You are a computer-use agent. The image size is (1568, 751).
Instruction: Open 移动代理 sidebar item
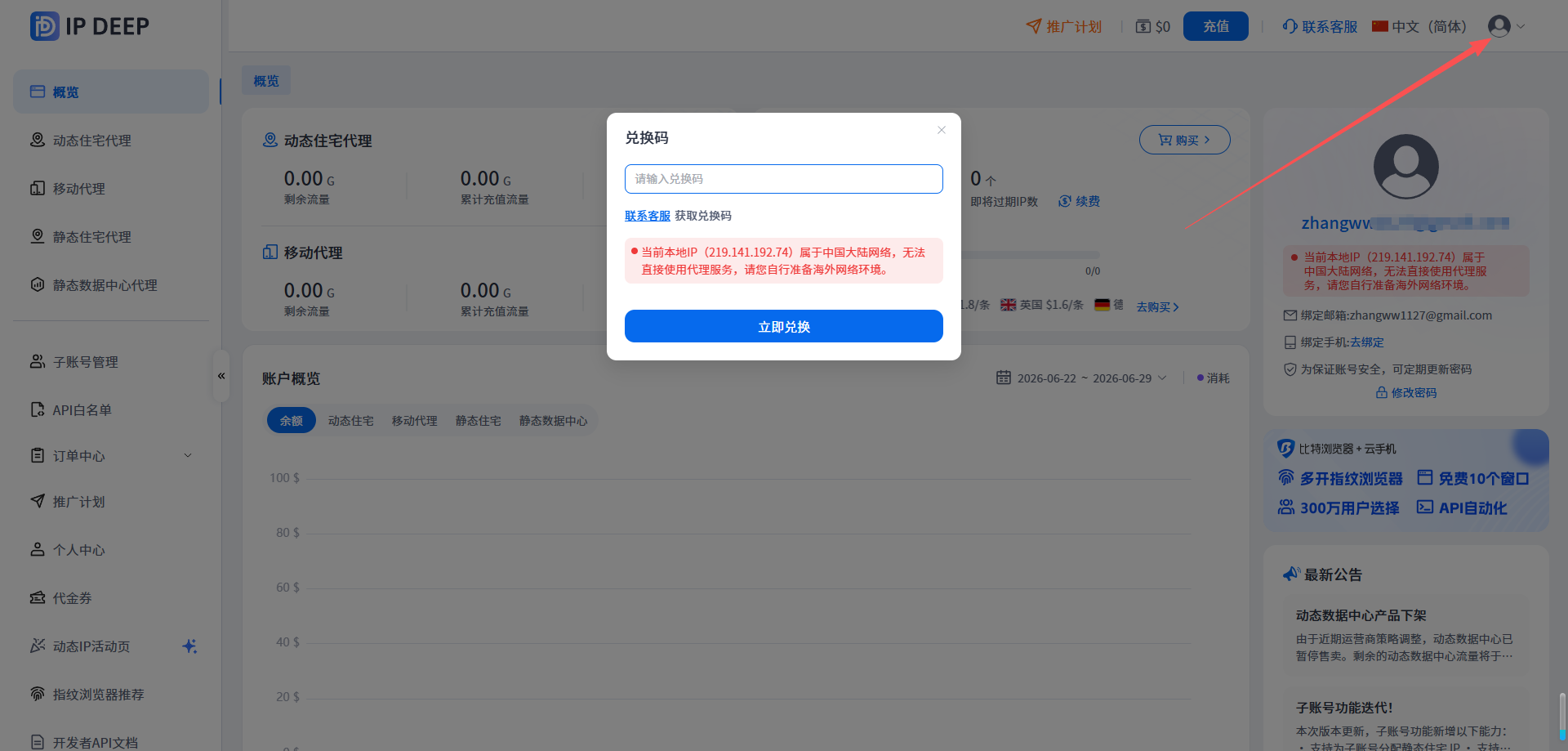coord(111,189)
